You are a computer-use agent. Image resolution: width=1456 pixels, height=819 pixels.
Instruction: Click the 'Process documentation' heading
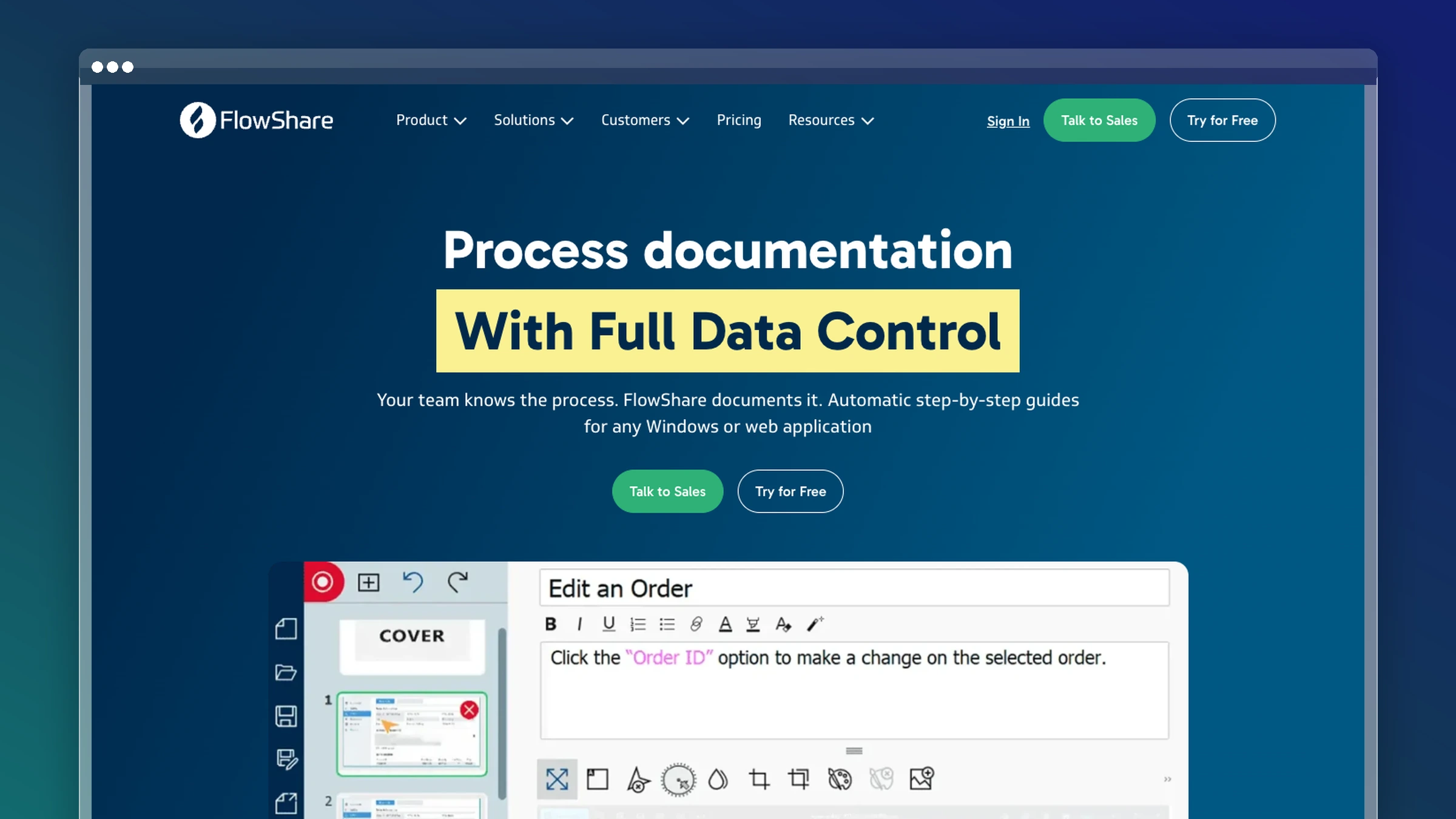pyautogui.click(x=727, y=251)
